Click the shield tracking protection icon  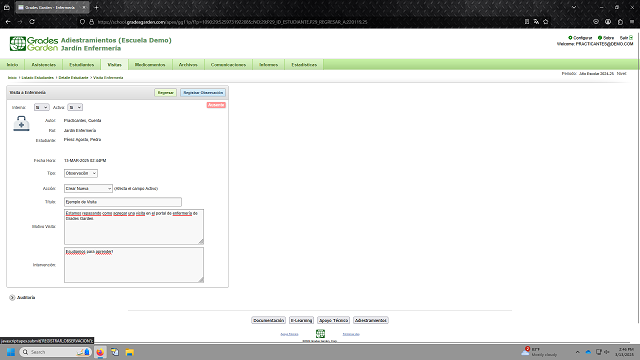(82, 22)
